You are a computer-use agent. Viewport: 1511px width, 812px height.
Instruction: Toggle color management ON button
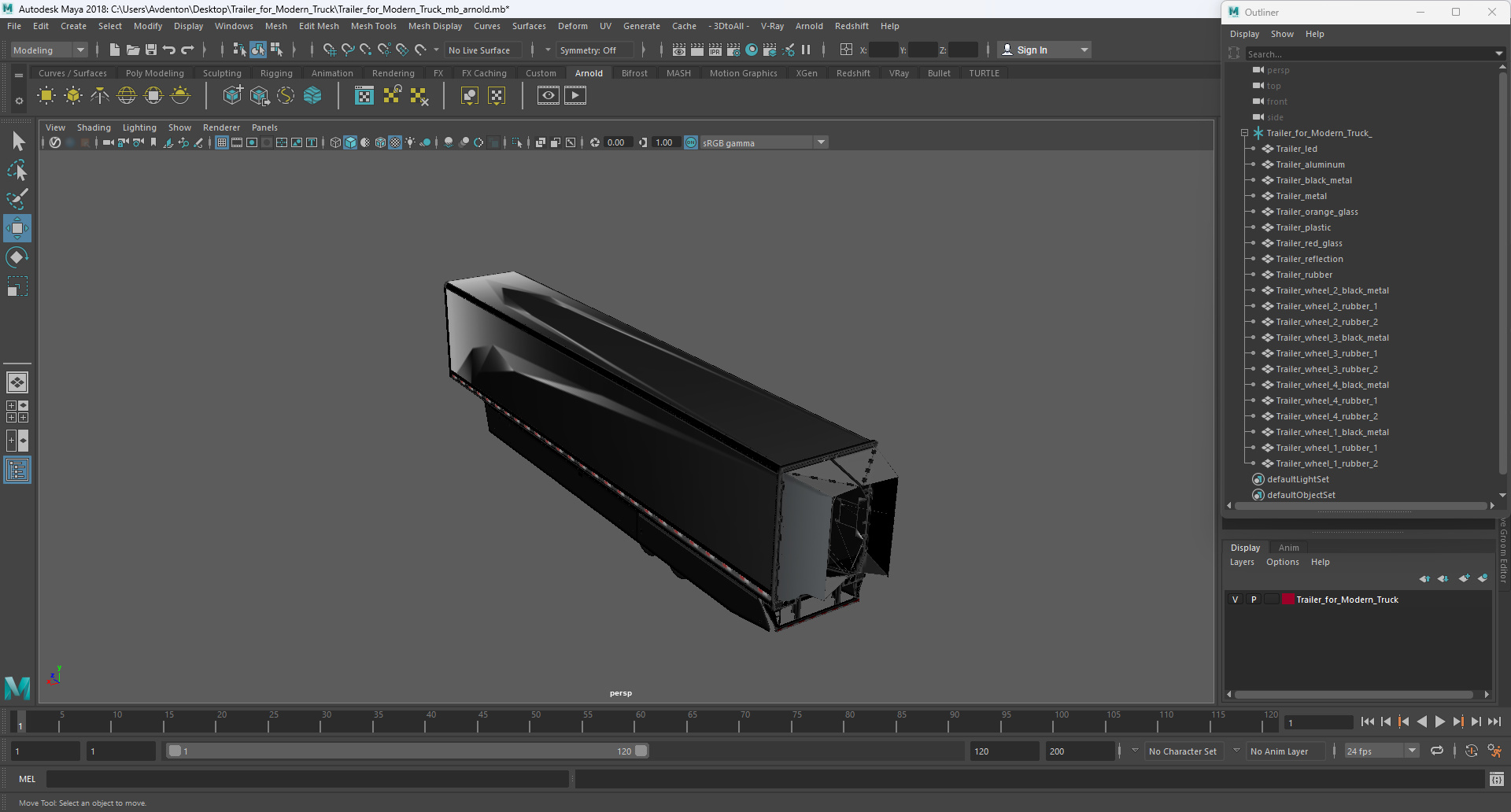pyautogui.click(x=691, y=142)
